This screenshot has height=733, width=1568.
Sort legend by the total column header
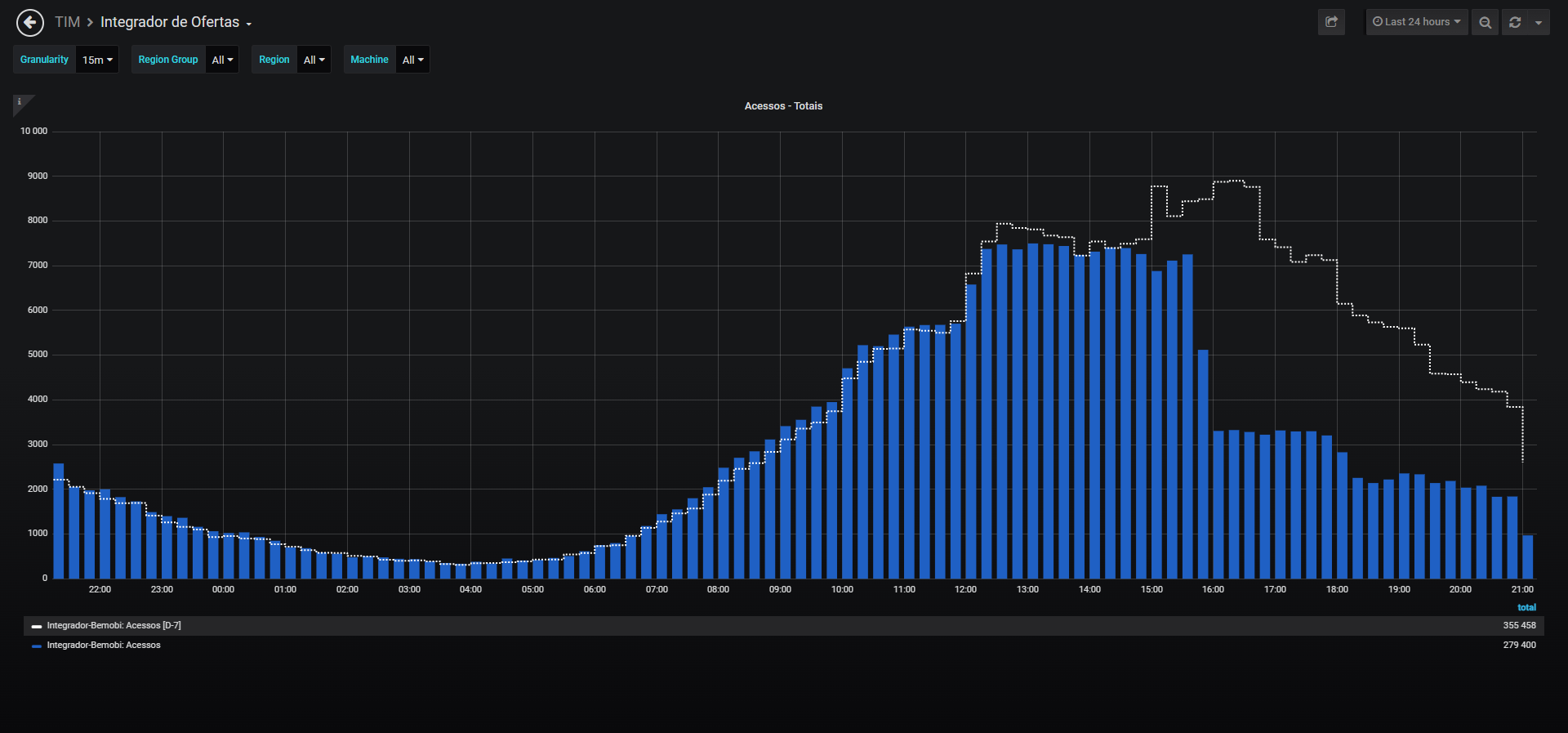coord(1526,608)
